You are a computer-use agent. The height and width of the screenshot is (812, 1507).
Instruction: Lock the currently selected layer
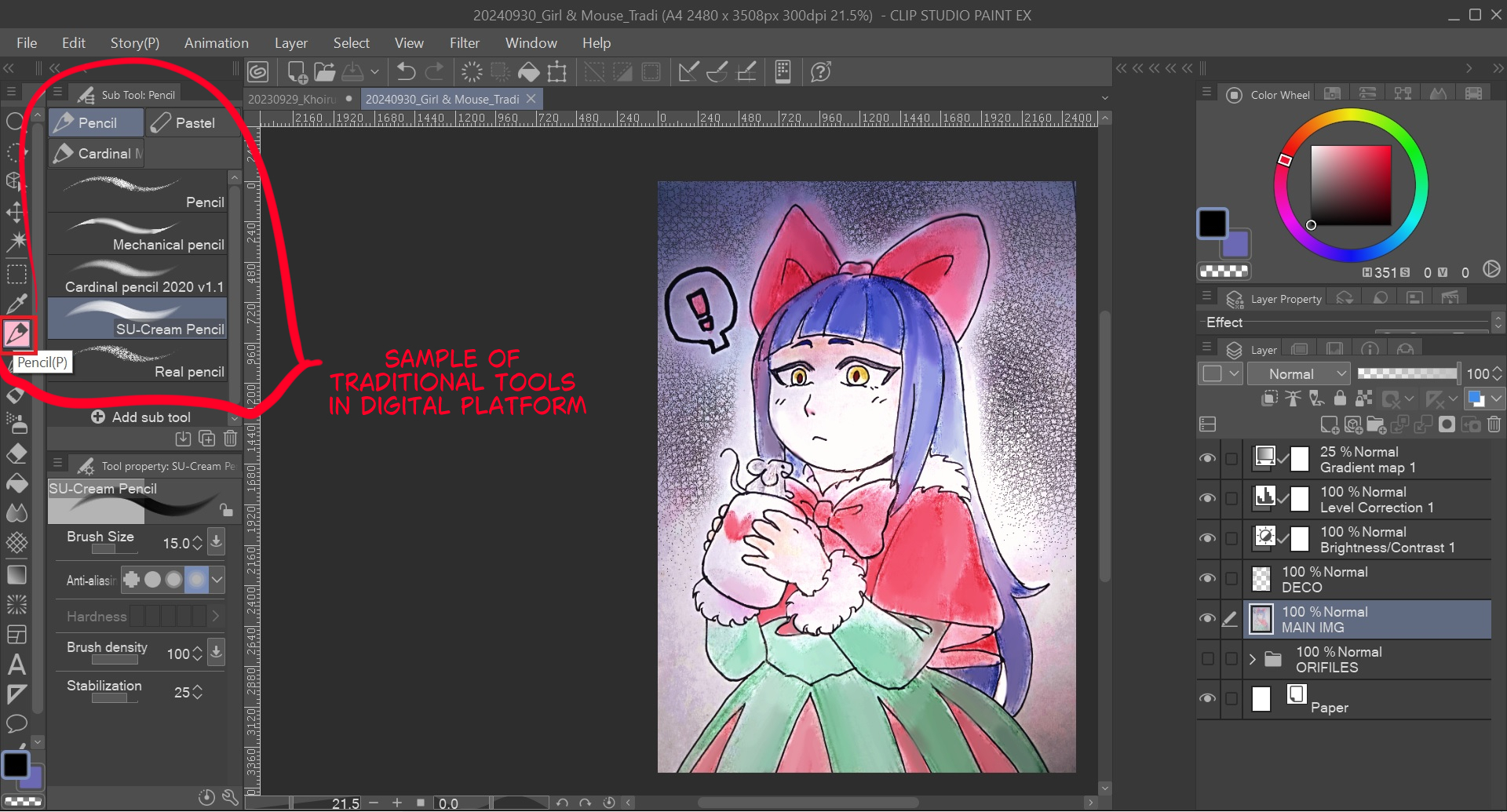(1340, 399)
